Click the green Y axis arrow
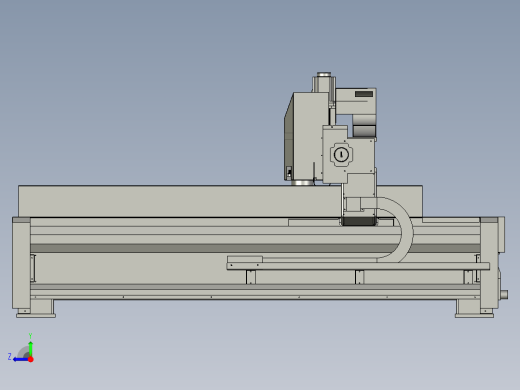520x390 pixels. [31, 348]
